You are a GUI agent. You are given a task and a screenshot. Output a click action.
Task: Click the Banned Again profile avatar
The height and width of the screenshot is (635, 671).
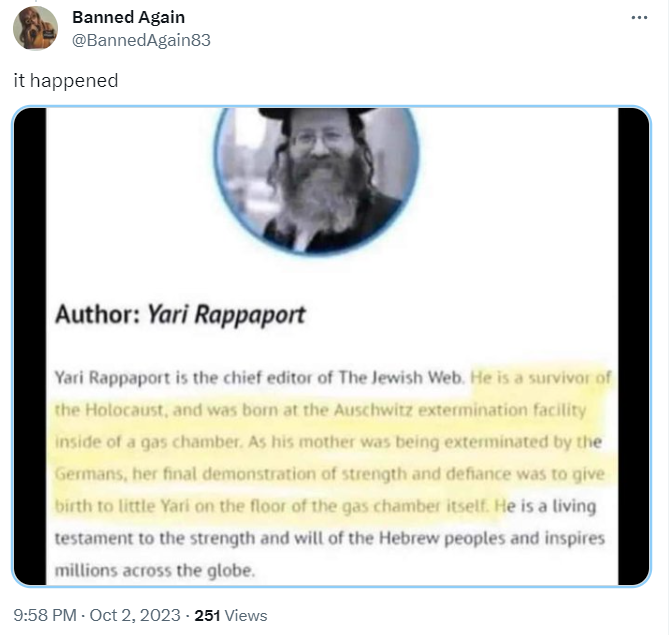point(36,28)
